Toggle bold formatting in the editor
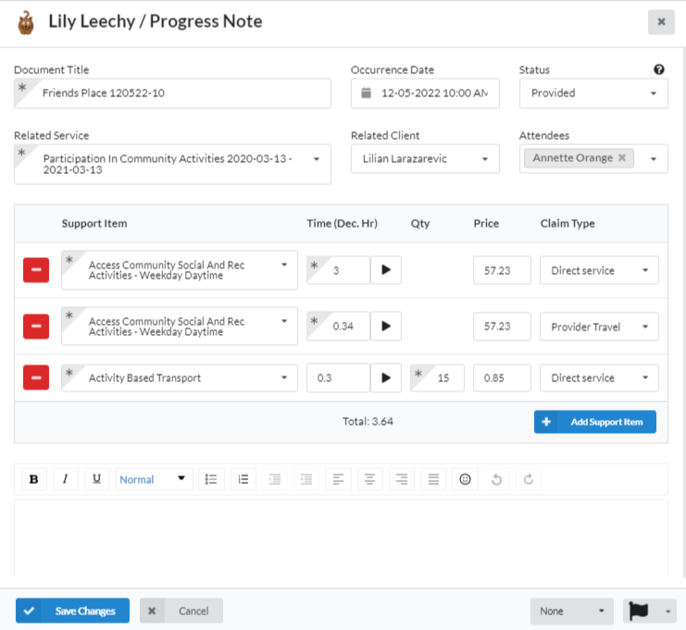The height and width of the screenshot is (630, 686). click(x=33, y=479)
